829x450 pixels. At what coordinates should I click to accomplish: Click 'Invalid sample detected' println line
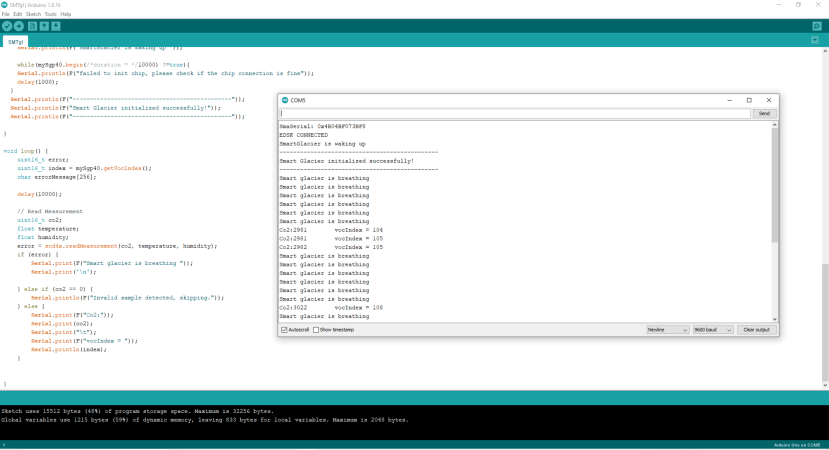tap(127, 298)
